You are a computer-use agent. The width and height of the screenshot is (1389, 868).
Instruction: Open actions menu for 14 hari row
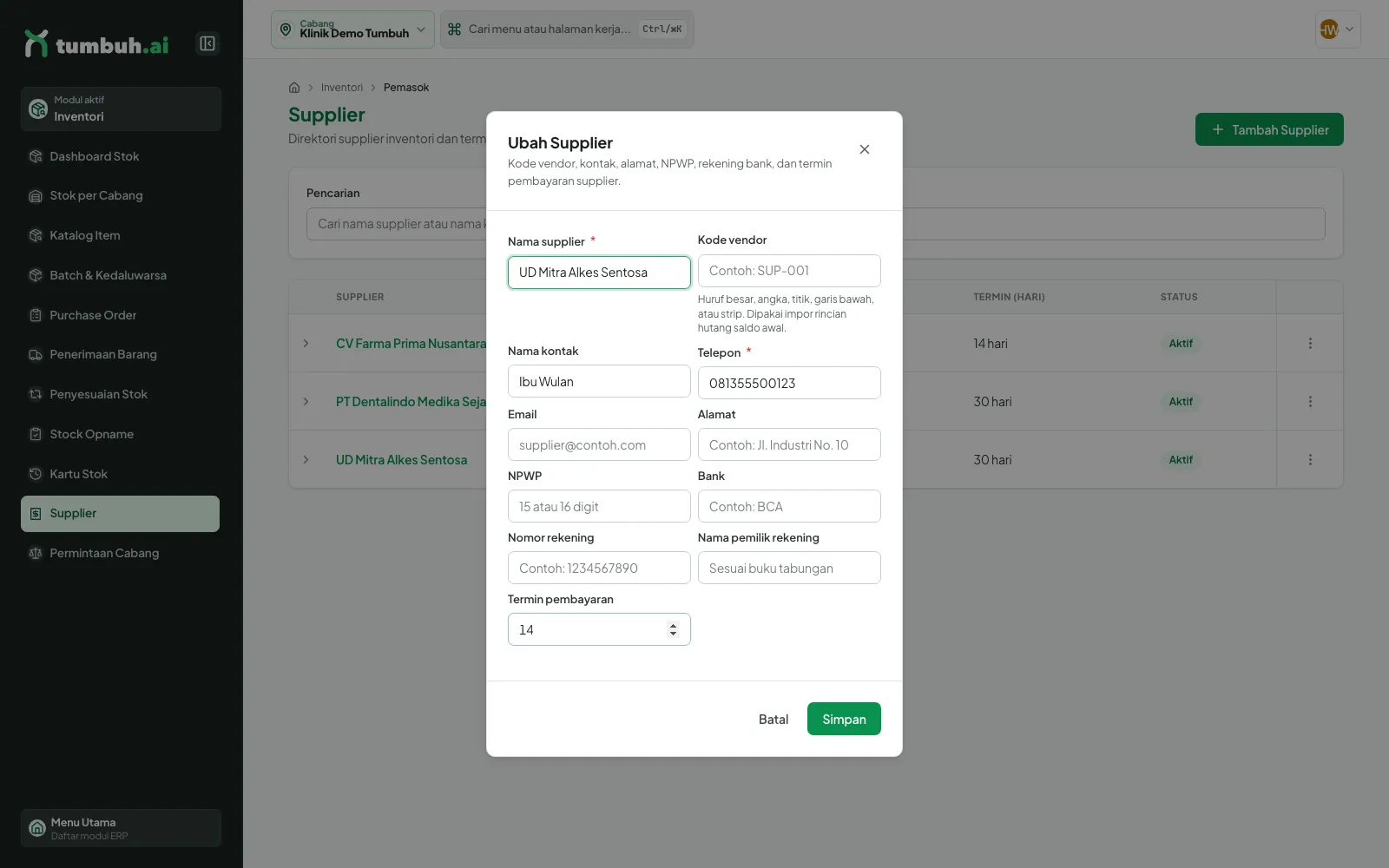click(x=1310, y=344)
